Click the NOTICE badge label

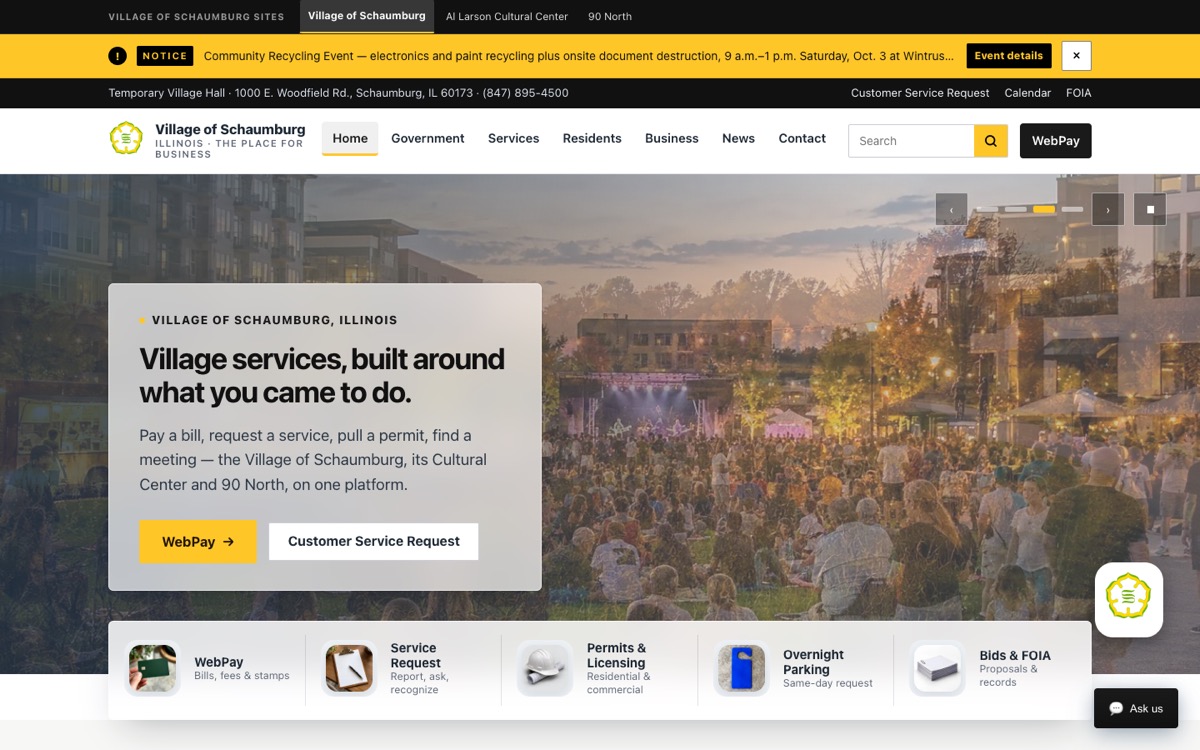(165, 56)
